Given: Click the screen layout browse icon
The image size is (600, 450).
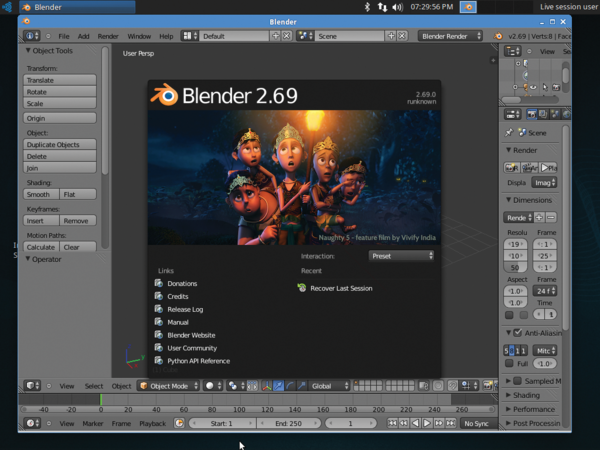Looking at the screenshot, I should pyautogui.click(x=189, y=36).
